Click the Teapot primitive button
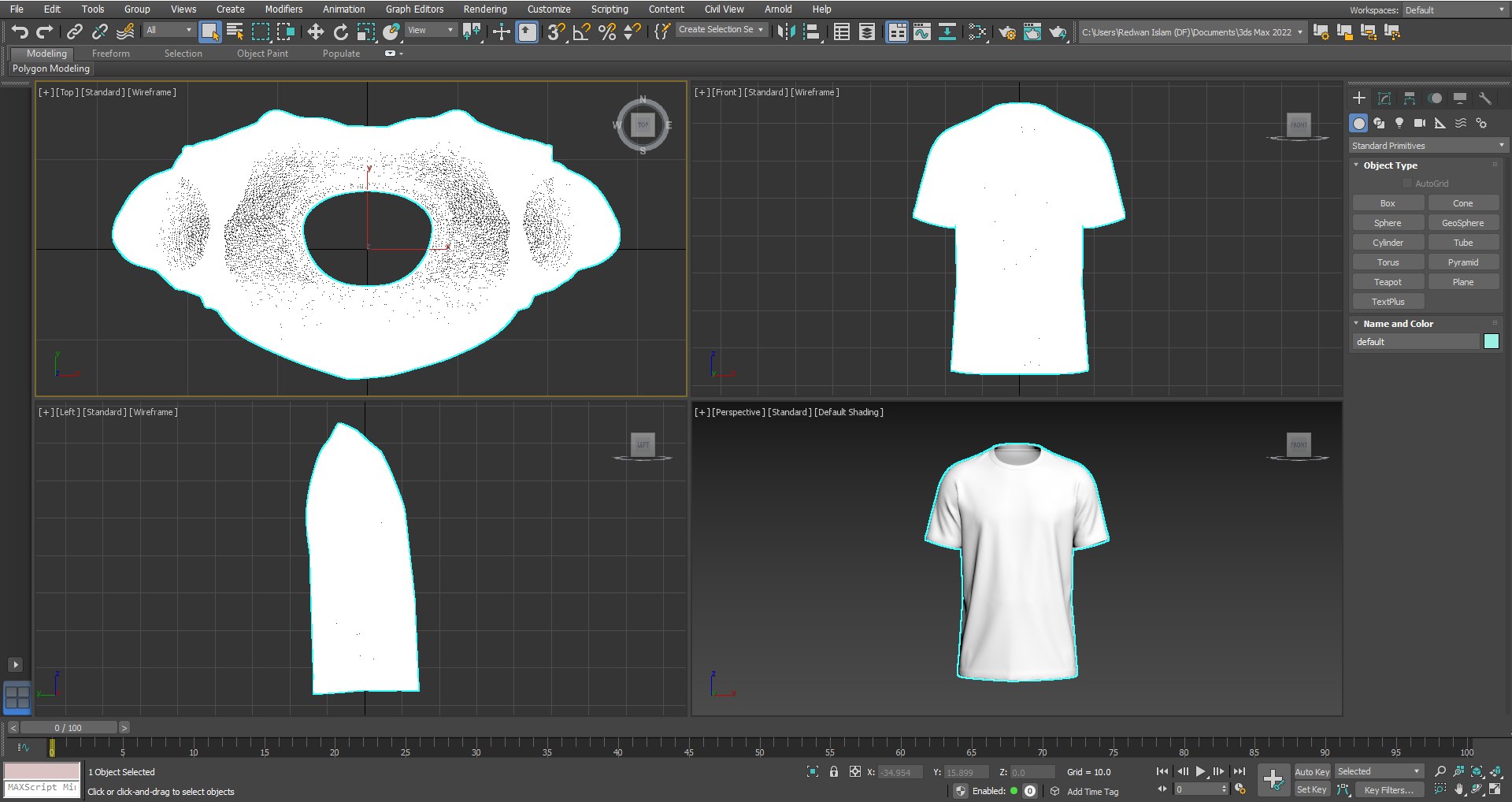Viewport: 1512px width, 802px height. click(1388, 282)
